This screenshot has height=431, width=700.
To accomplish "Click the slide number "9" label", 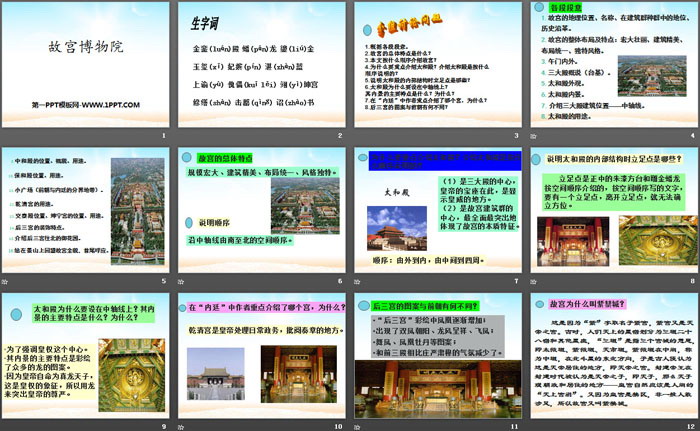I will click(x=164, y=427).
